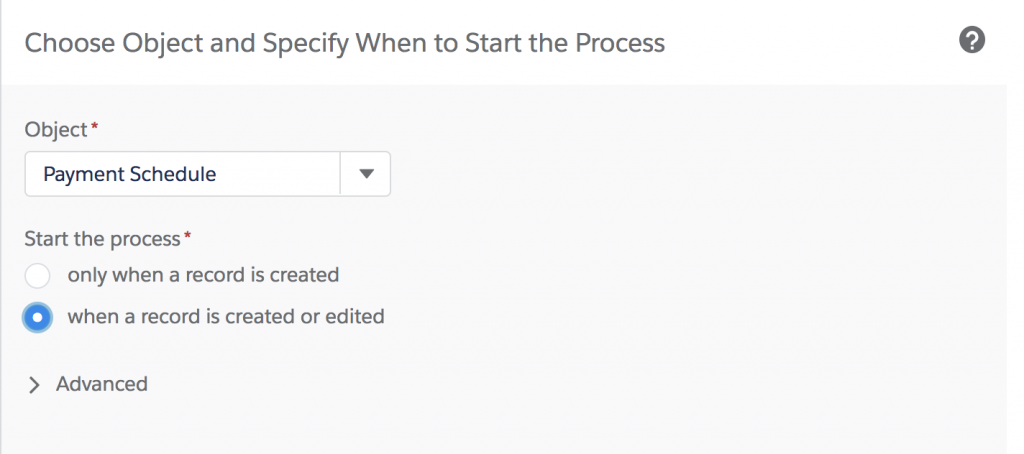Viewport: 1024px width, 454px height.
Task: Click the Object field label
Action: pos(56,130)
